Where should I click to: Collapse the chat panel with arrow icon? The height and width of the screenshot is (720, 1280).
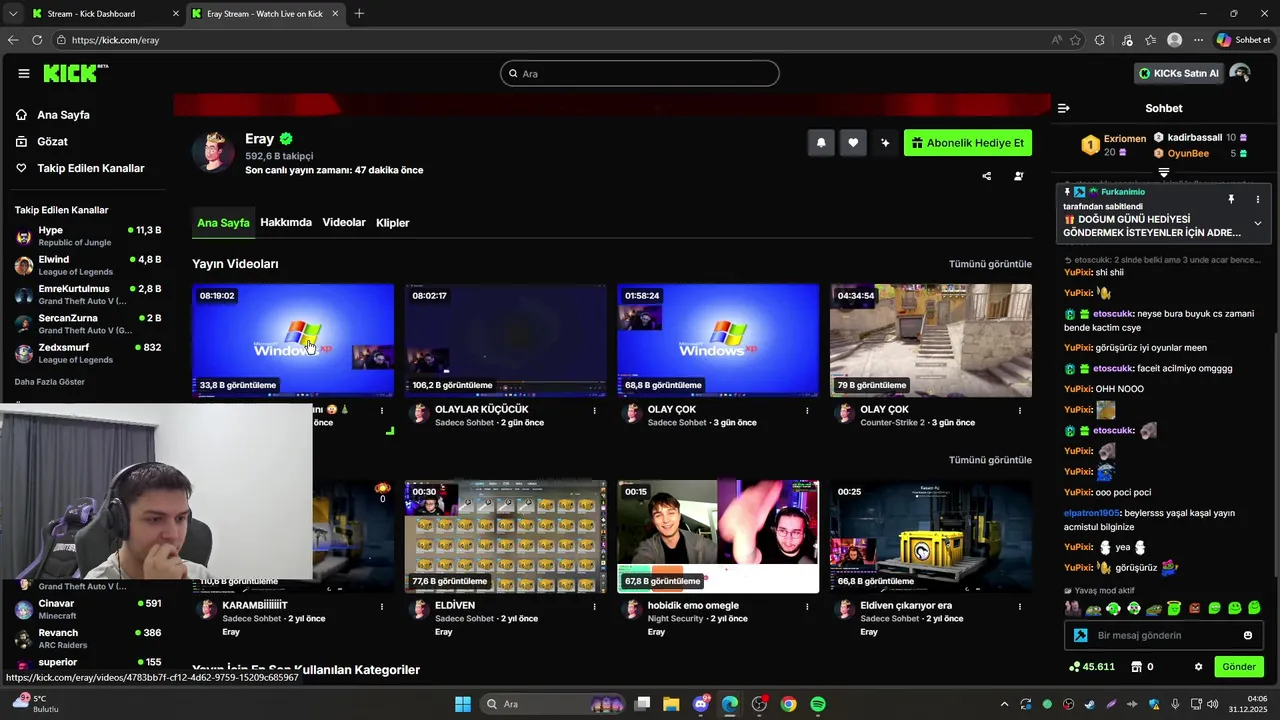1064,108
